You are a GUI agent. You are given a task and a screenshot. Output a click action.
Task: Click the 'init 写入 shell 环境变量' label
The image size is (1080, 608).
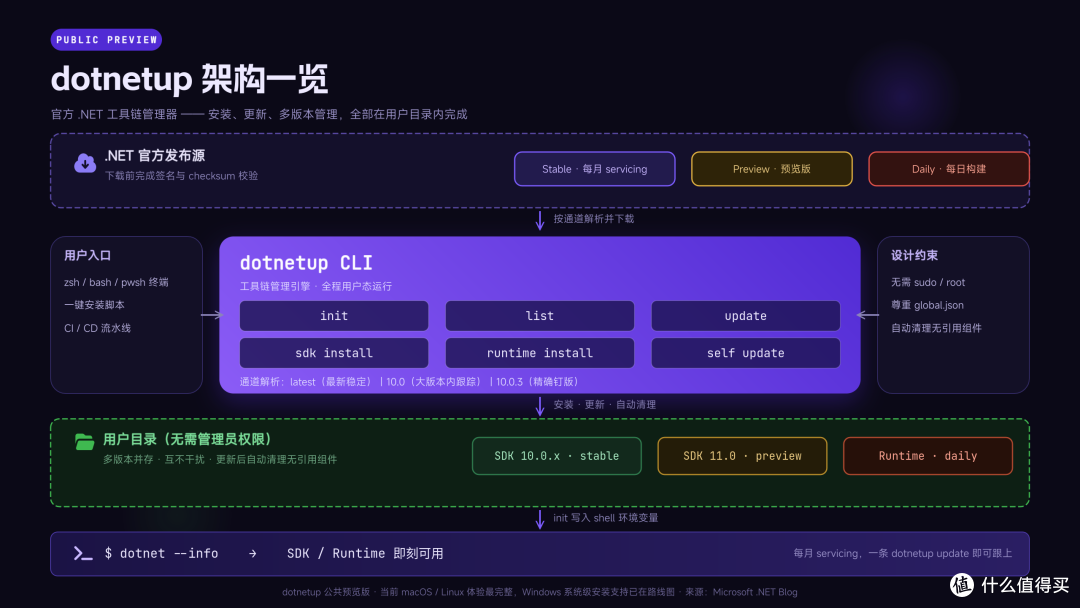click(x=605, y=518)
